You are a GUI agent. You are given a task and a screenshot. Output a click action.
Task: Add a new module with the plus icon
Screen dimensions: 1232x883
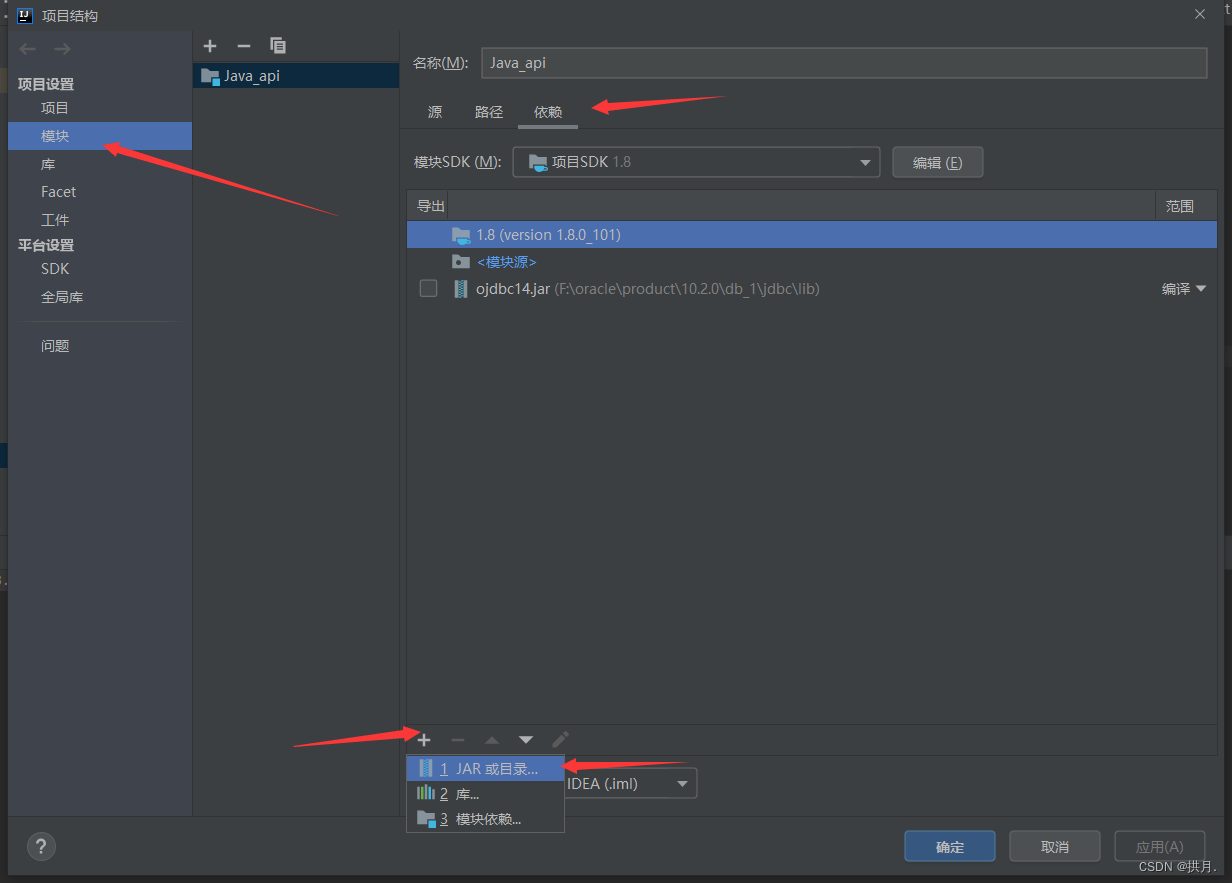pyautogui.click(x=210, y=46)
